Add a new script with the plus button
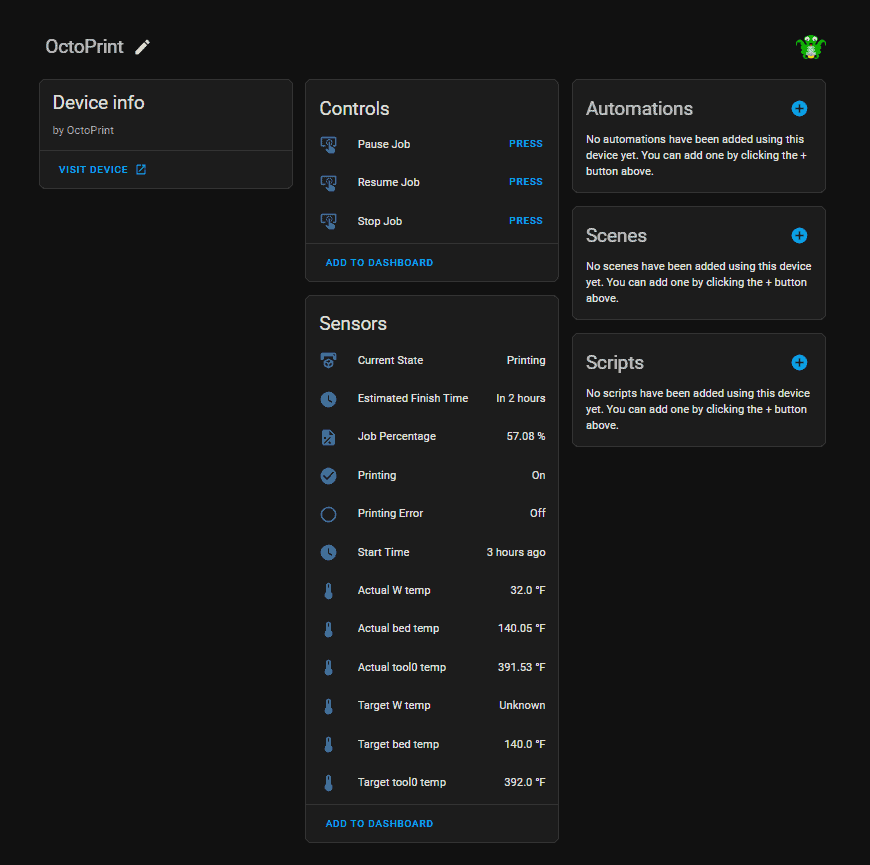Screen dimensions: 870x865 [799, 363]
